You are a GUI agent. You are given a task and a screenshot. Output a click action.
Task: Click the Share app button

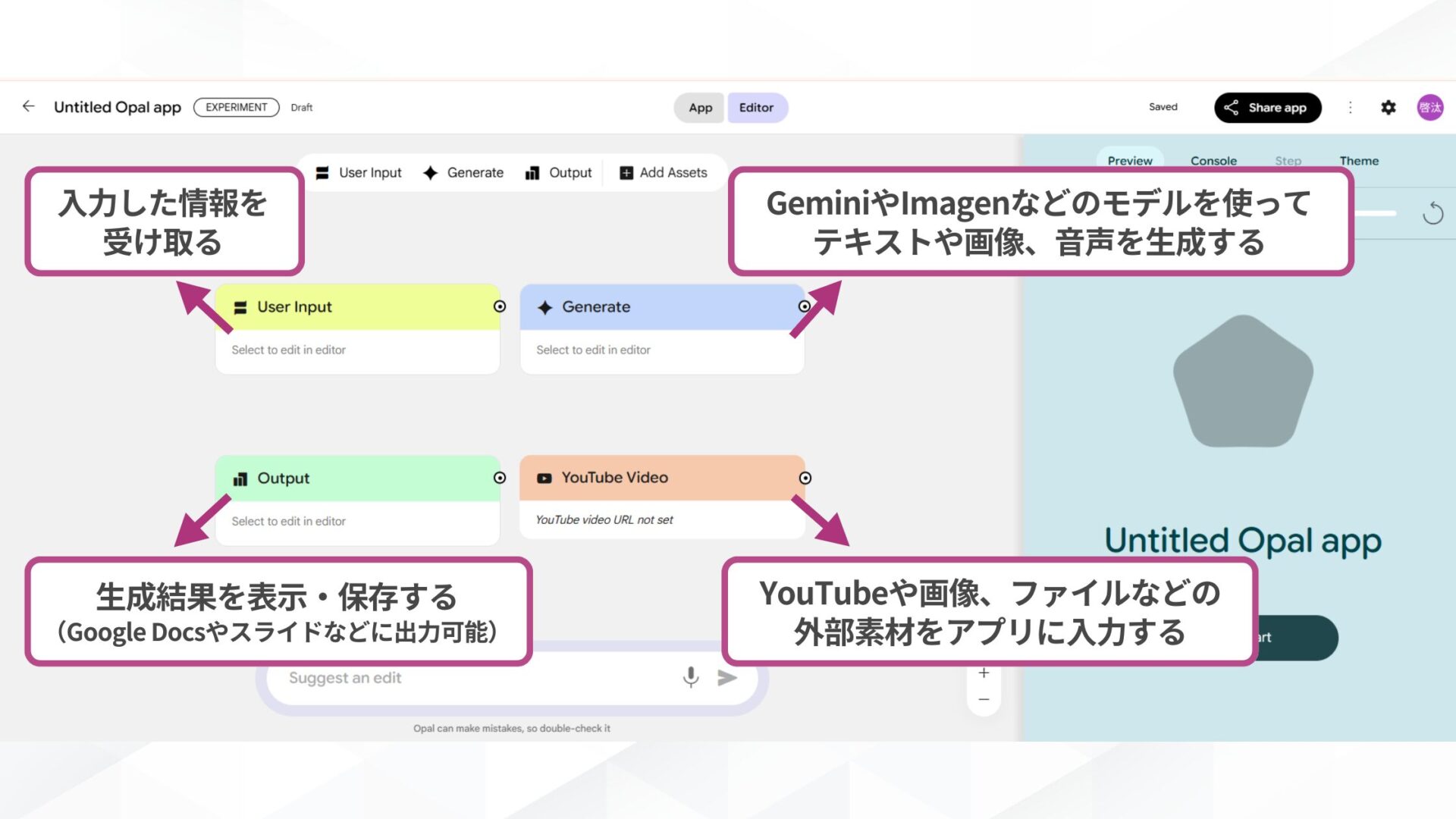point(1267,107)
